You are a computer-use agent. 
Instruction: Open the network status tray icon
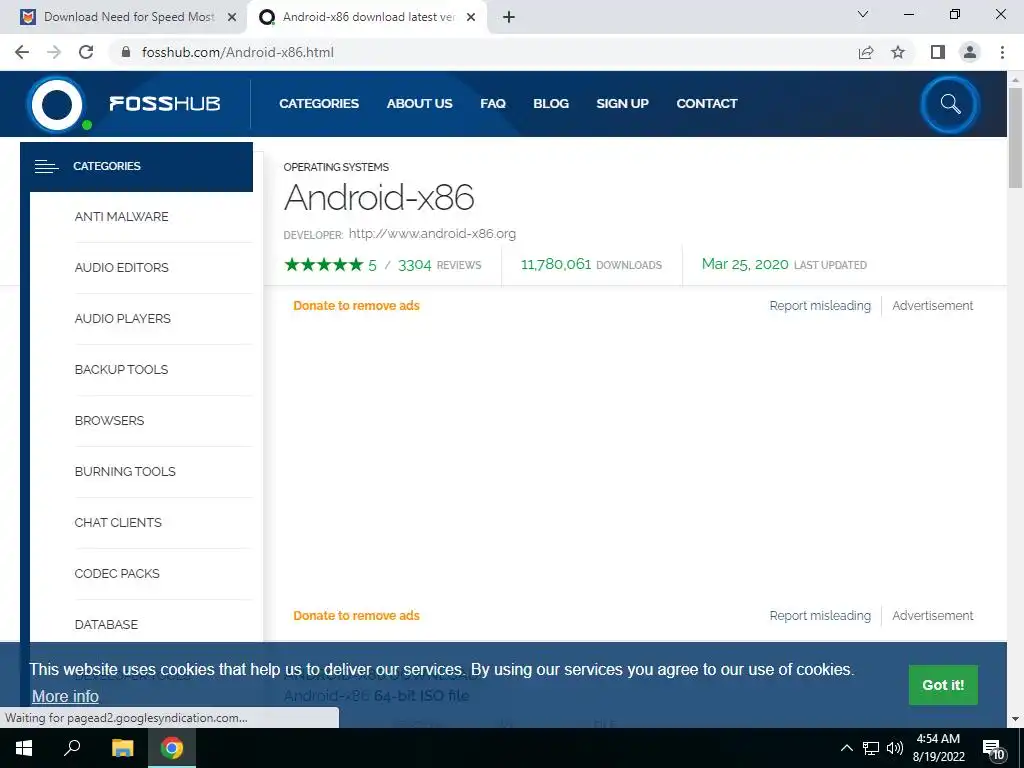[x=871, y=748]
